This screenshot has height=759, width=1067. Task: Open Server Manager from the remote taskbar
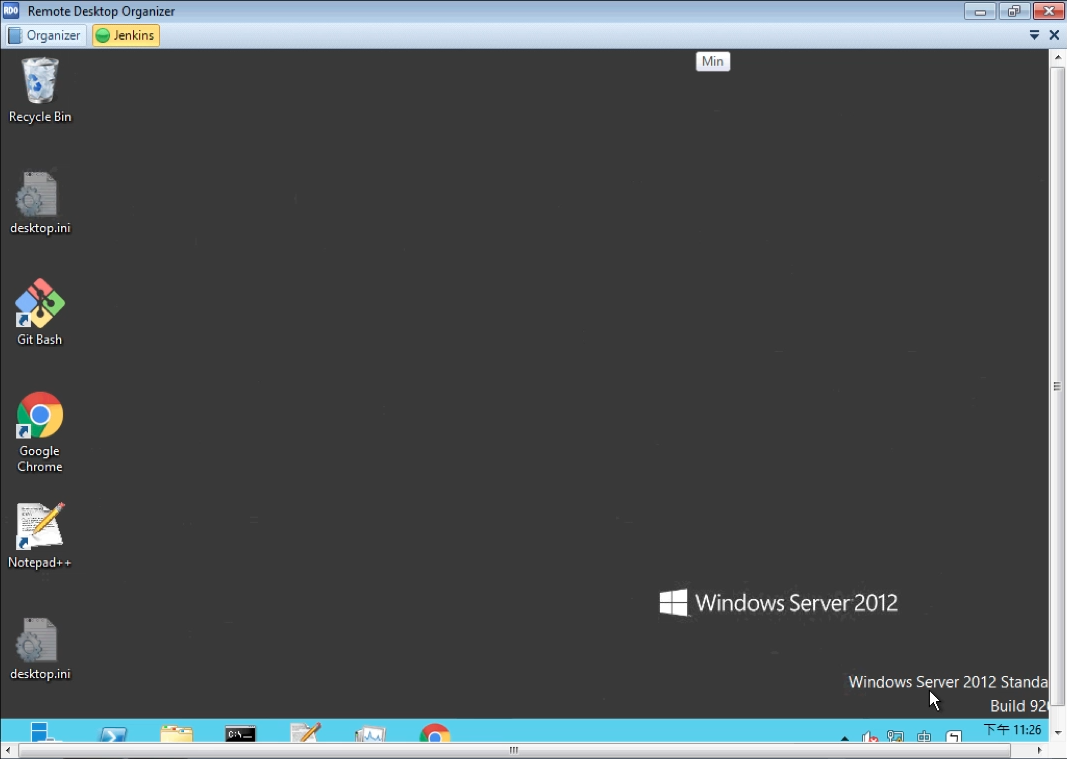point(46,732)
